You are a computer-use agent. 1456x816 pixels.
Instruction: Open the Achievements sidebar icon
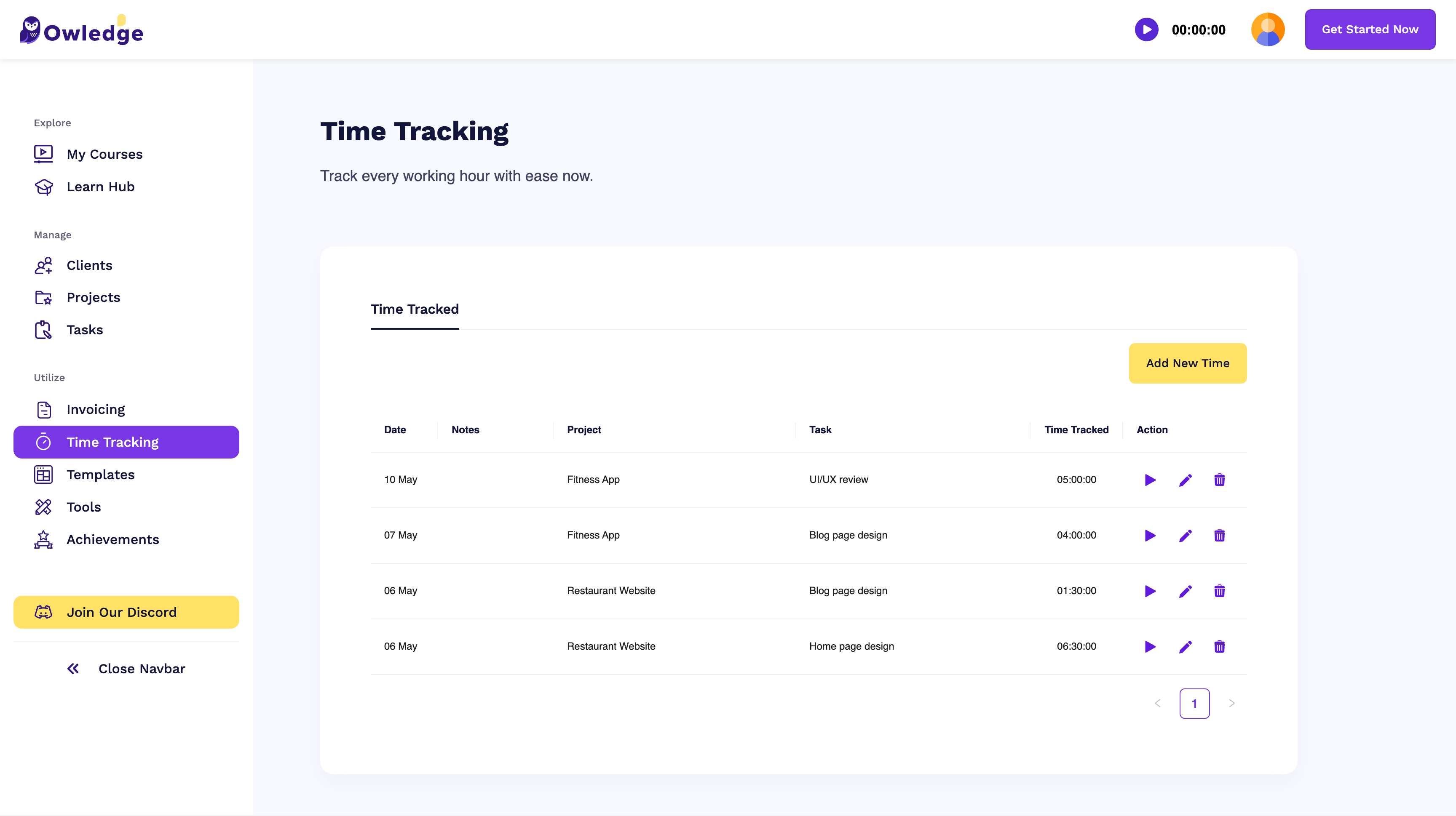[43, 540]
